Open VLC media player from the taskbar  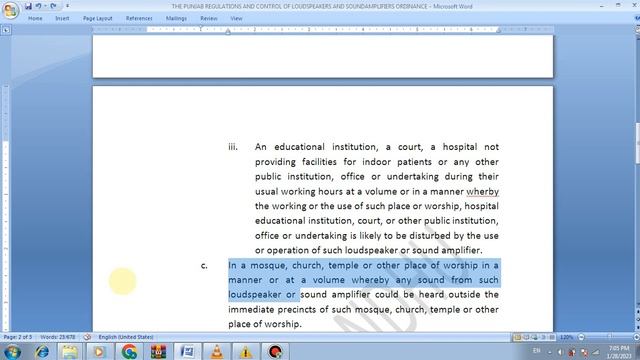click(217, 351)
